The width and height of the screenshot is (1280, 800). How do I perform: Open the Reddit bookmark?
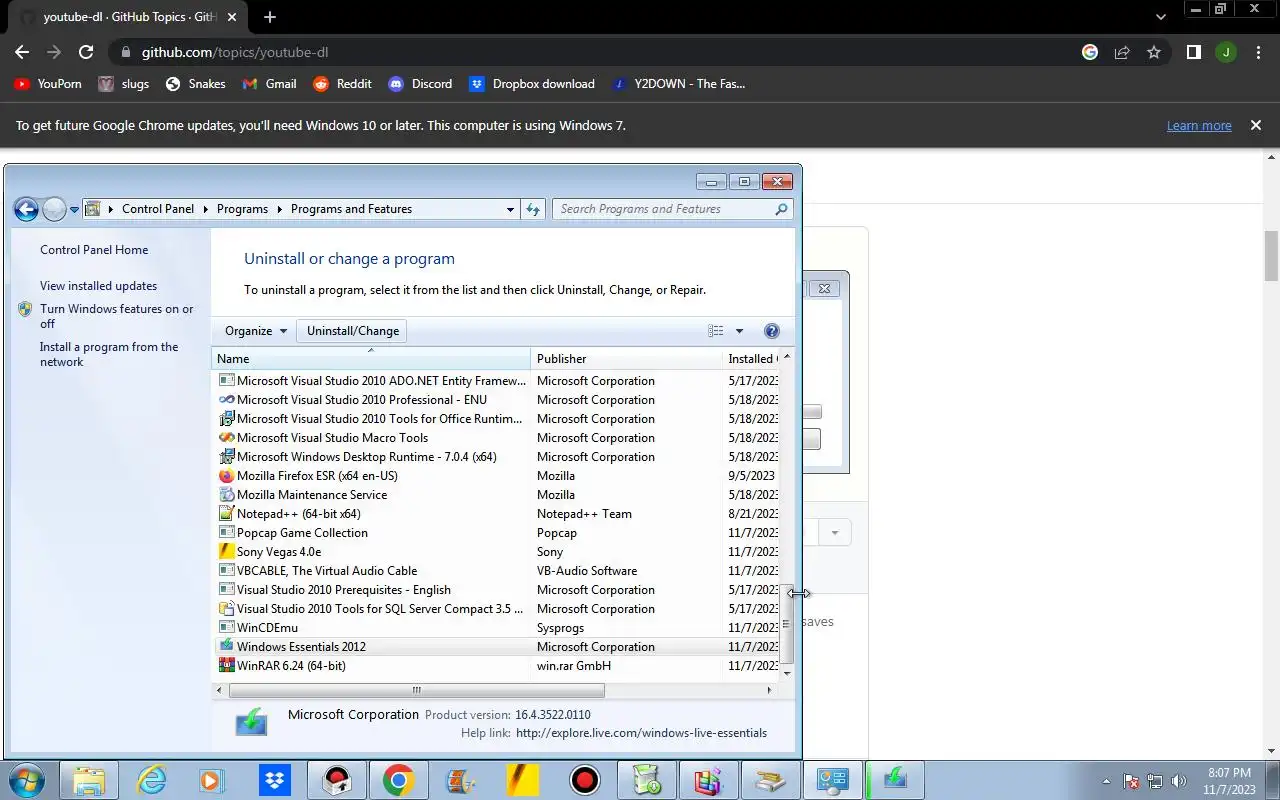343,84
